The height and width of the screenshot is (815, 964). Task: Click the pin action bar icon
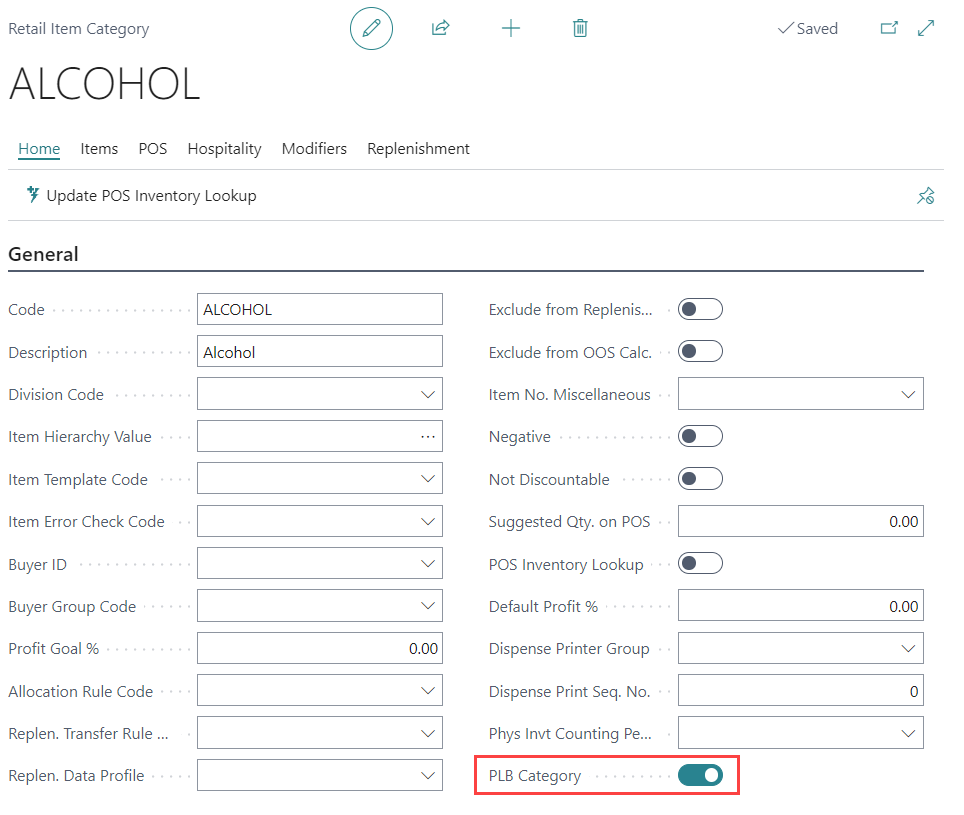pos(925,196)
